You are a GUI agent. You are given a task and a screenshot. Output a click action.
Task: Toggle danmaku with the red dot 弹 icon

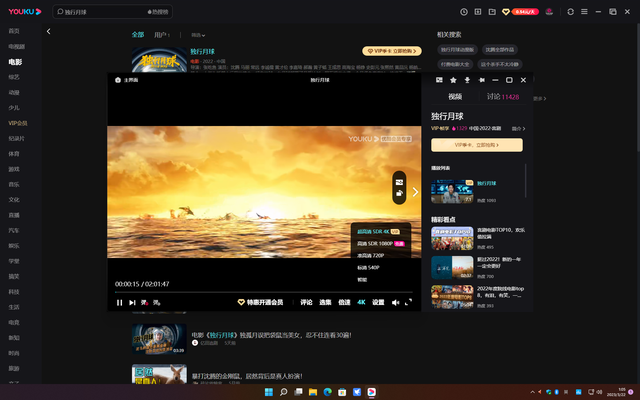[x=144, y=302]
